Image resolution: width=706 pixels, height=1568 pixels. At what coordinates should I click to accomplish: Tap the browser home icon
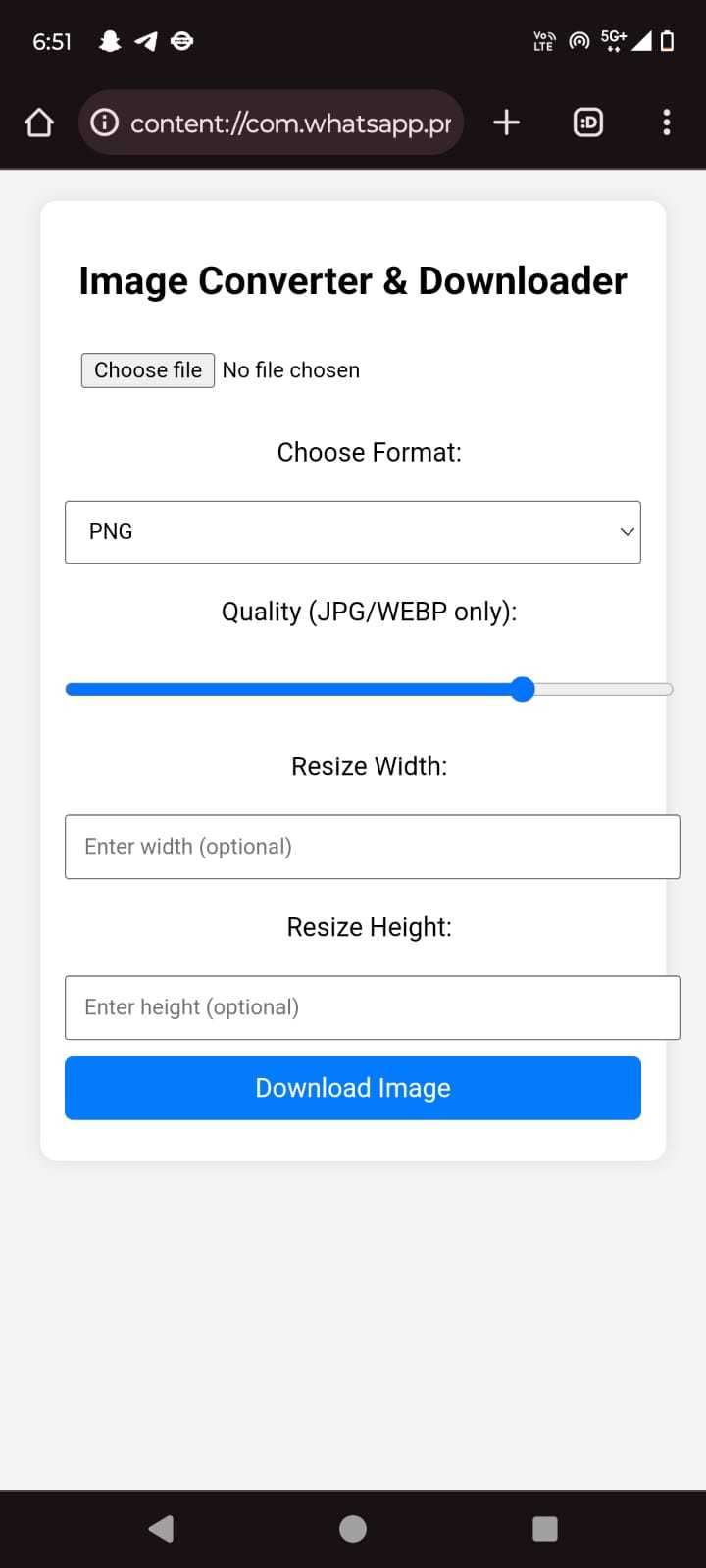point(39,122)
